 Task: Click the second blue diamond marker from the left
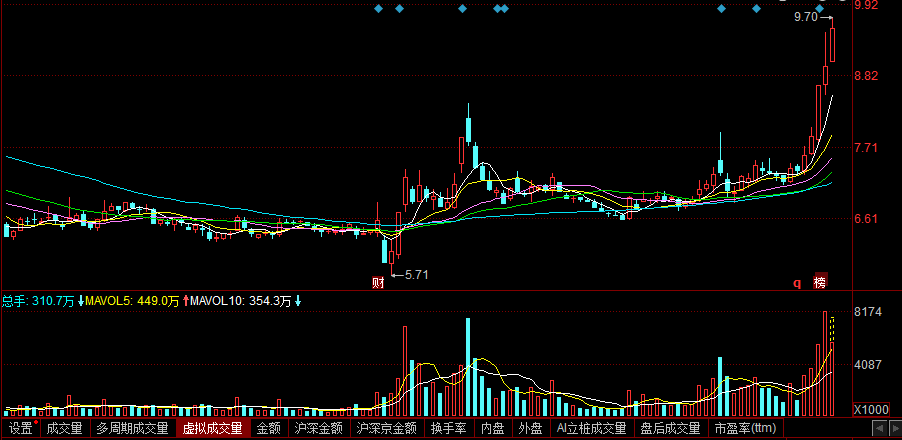coord(399,9)
